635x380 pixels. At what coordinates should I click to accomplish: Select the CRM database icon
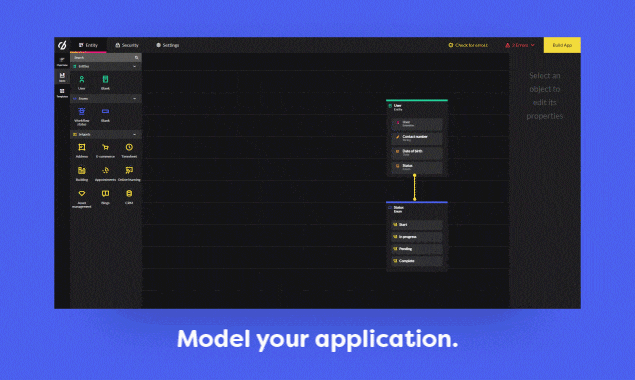click(129, 194)
